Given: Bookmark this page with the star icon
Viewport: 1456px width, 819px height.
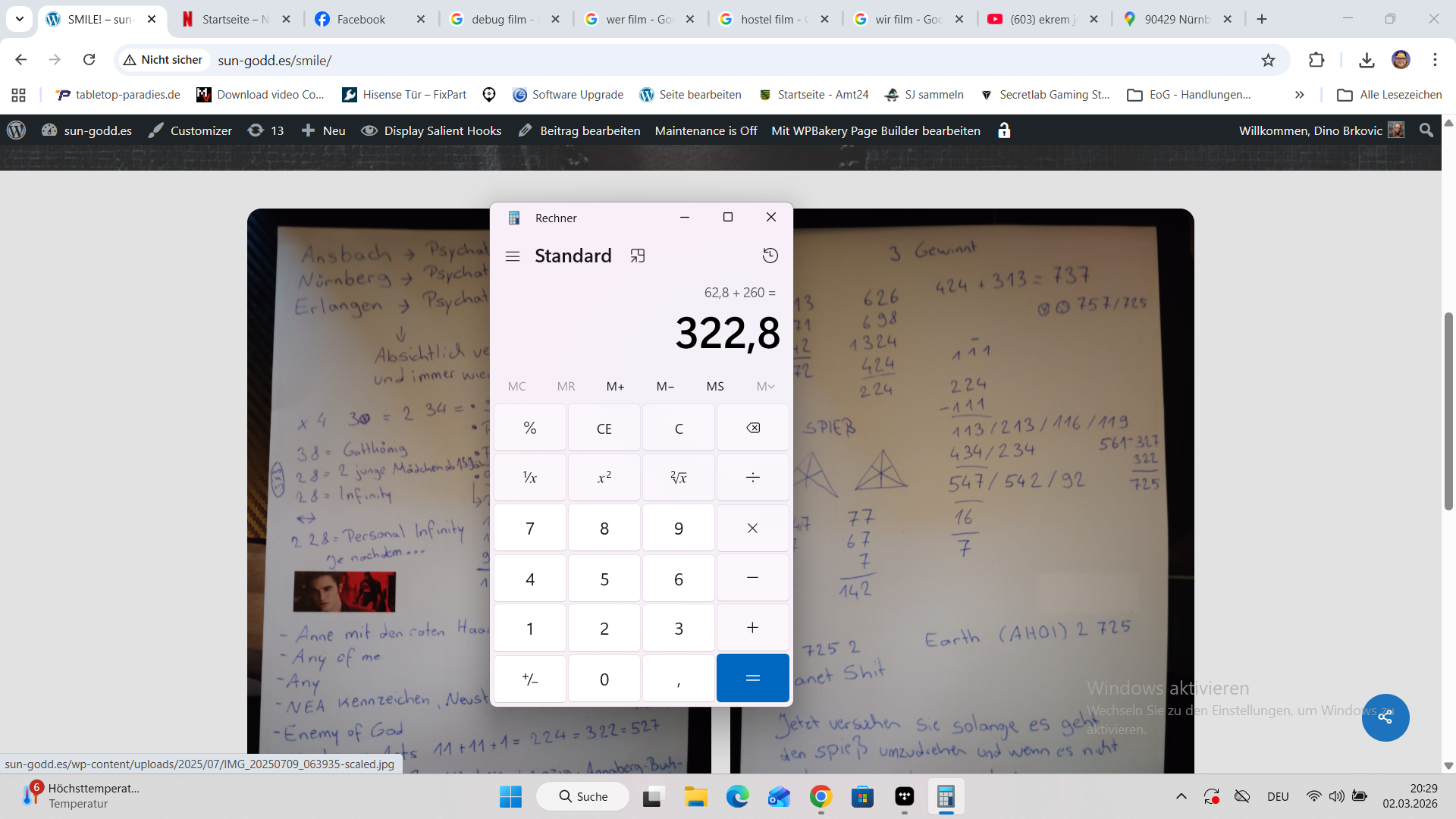Looking at the screenshot, I should [x=1268, y=60].
